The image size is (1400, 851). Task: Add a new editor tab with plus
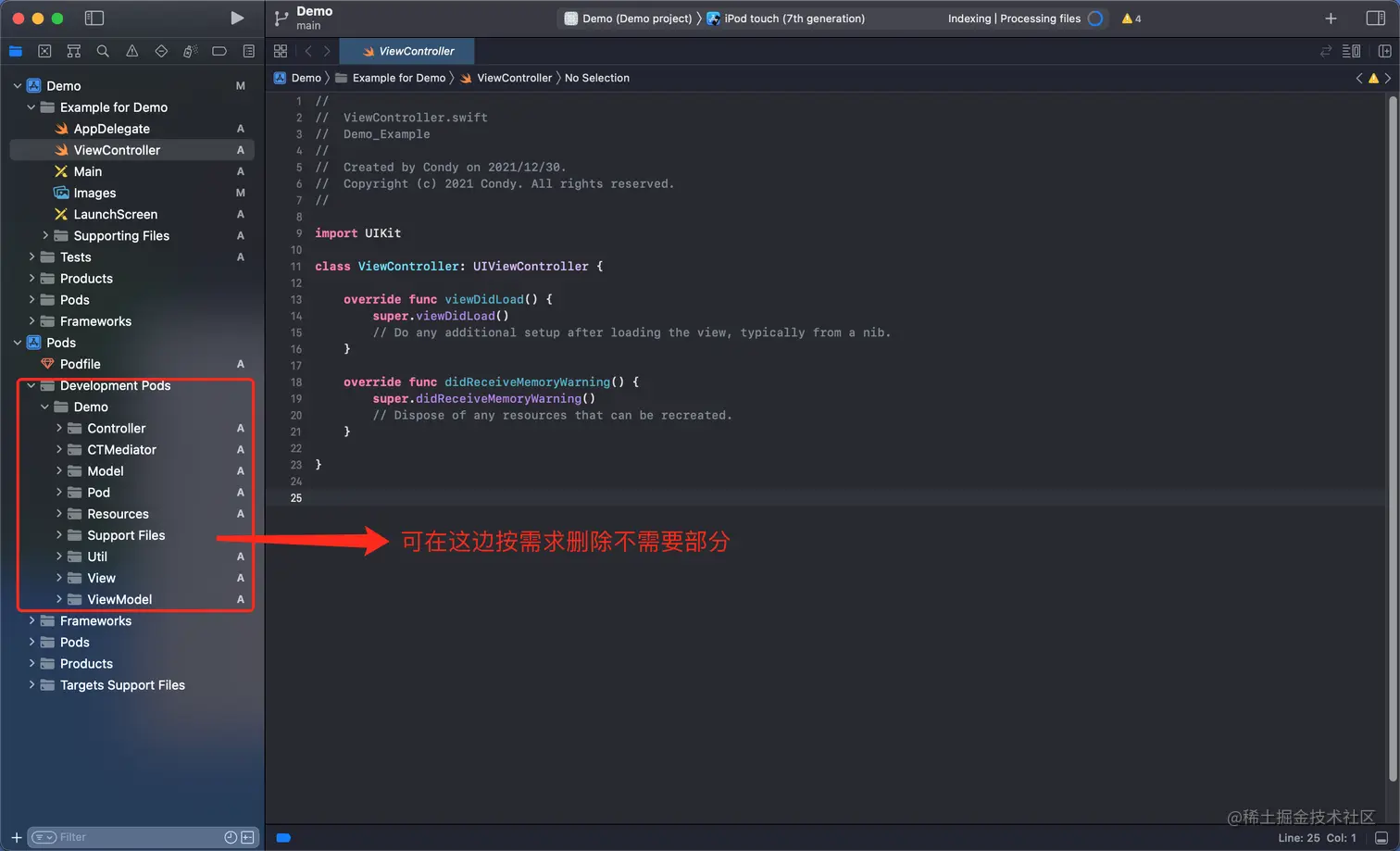(1331, 18)
